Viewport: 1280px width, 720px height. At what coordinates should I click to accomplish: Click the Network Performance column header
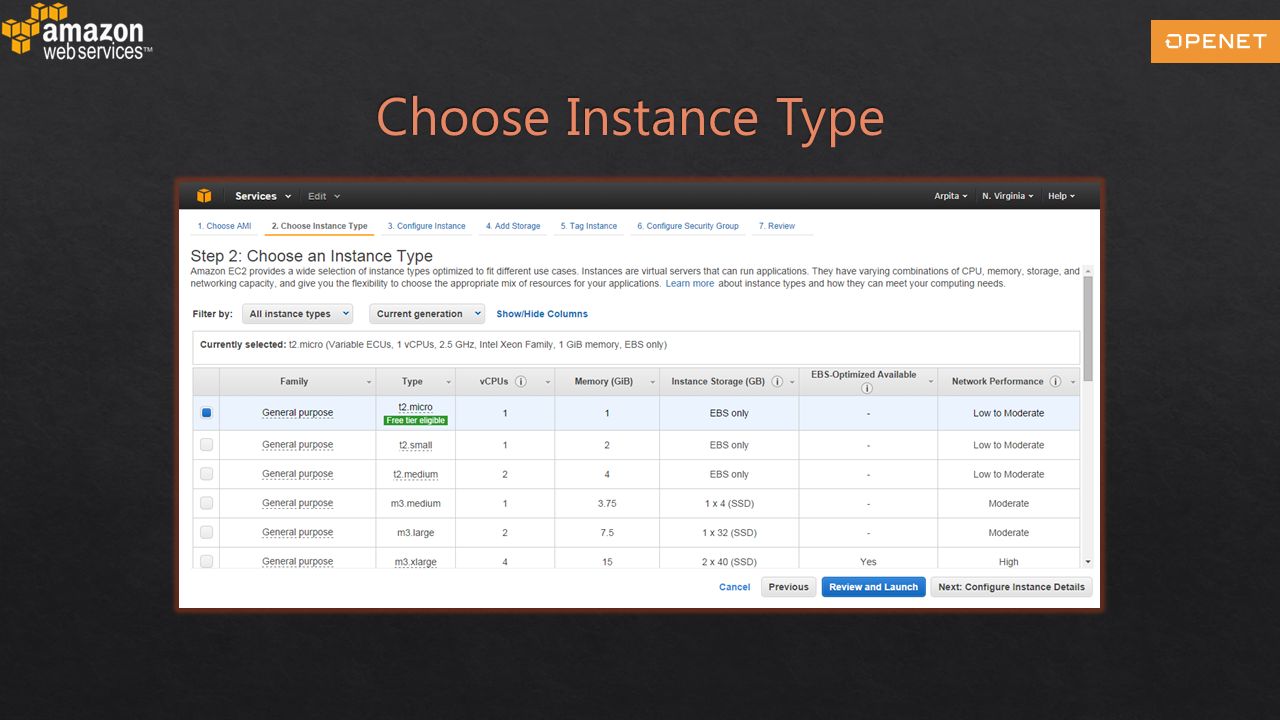(x=1008, y=381)
